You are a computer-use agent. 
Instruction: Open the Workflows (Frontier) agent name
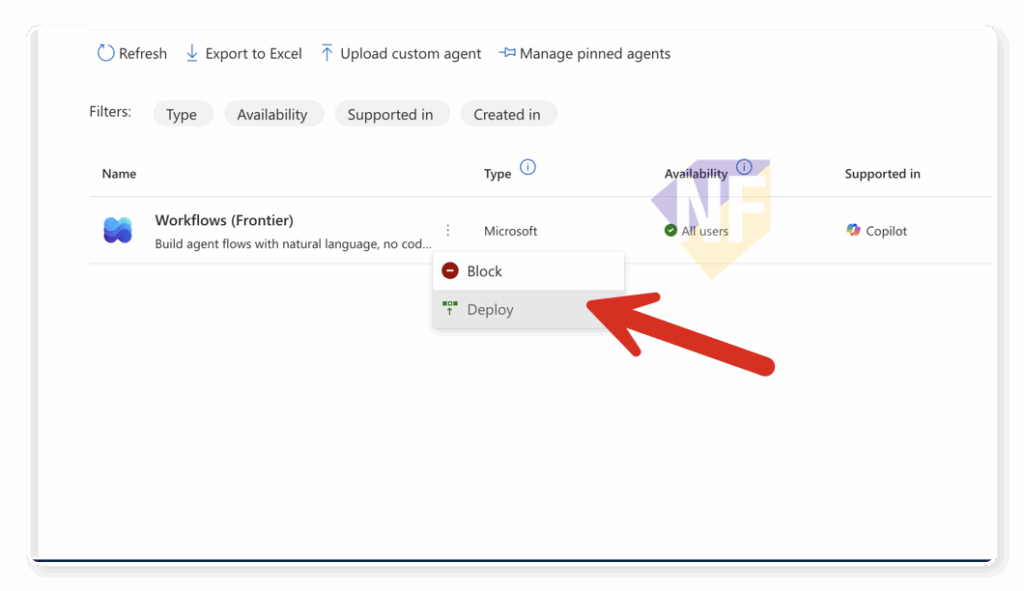click(x=224, y=220)
